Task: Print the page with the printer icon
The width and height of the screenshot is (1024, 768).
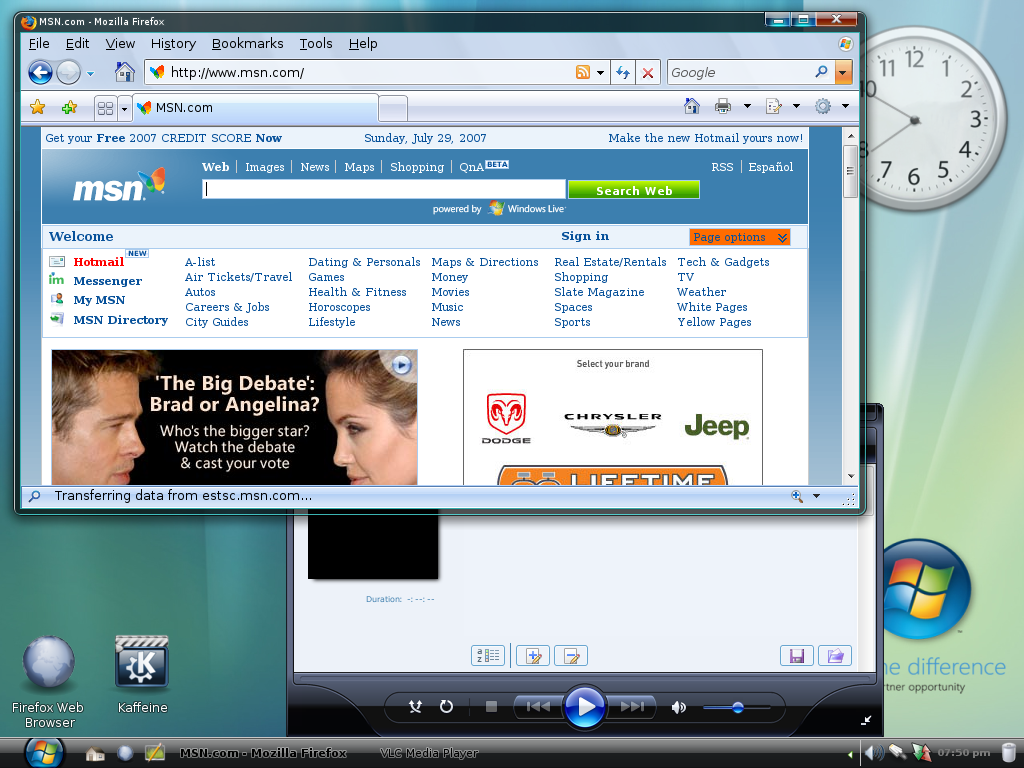Action: (723, 106)
